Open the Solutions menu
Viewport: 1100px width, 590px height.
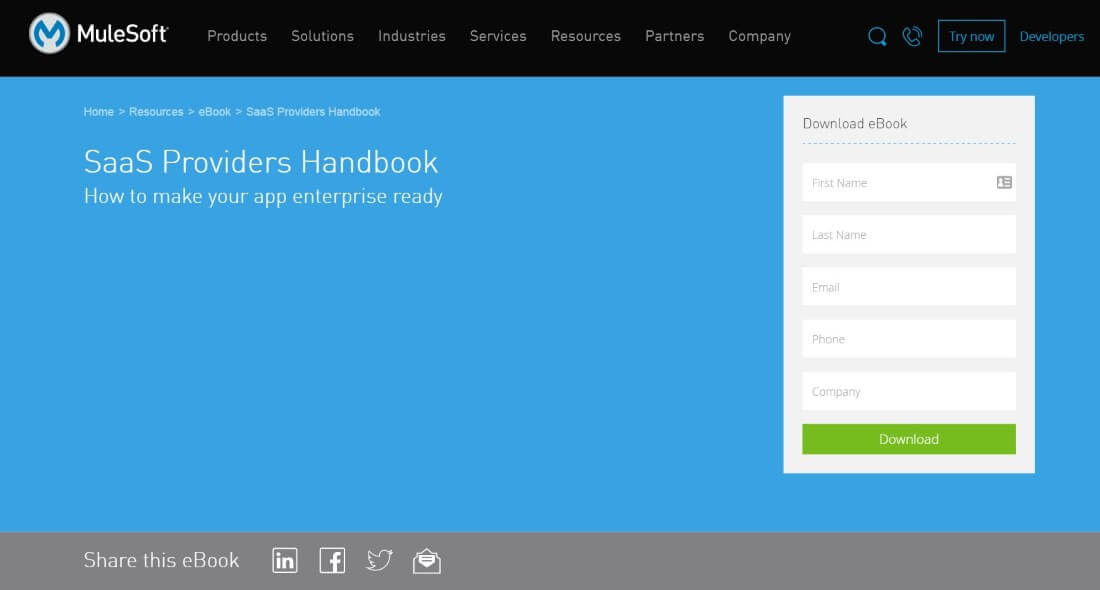click(x=322, y=36)
